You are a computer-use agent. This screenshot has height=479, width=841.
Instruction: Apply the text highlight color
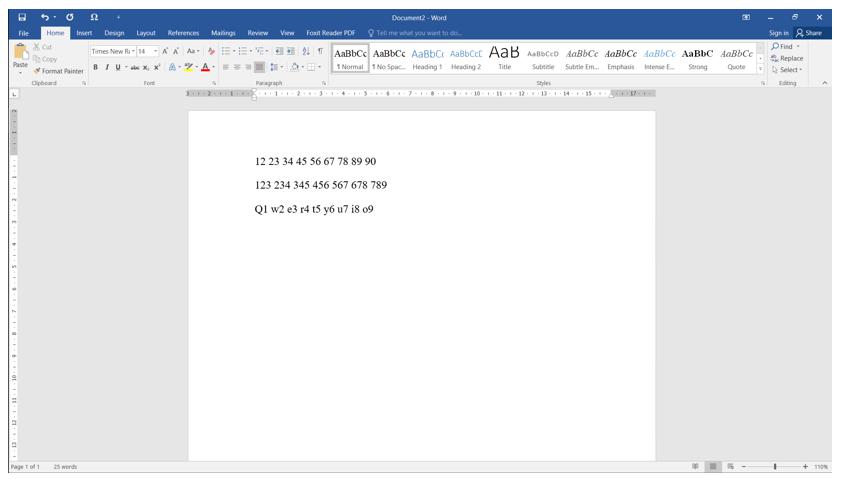coord(186,68)
